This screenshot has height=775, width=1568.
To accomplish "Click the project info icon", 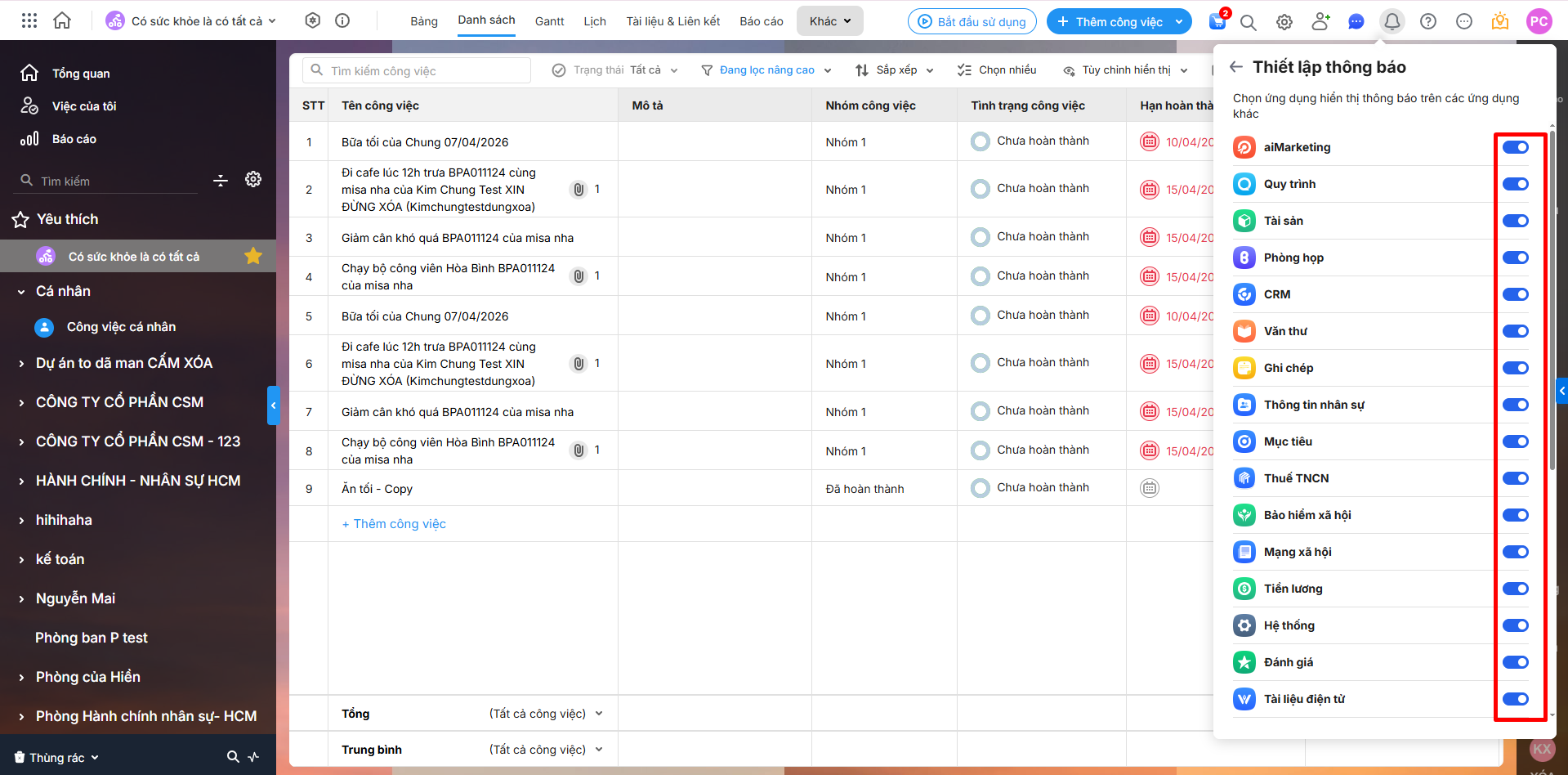I will point(342,21).
